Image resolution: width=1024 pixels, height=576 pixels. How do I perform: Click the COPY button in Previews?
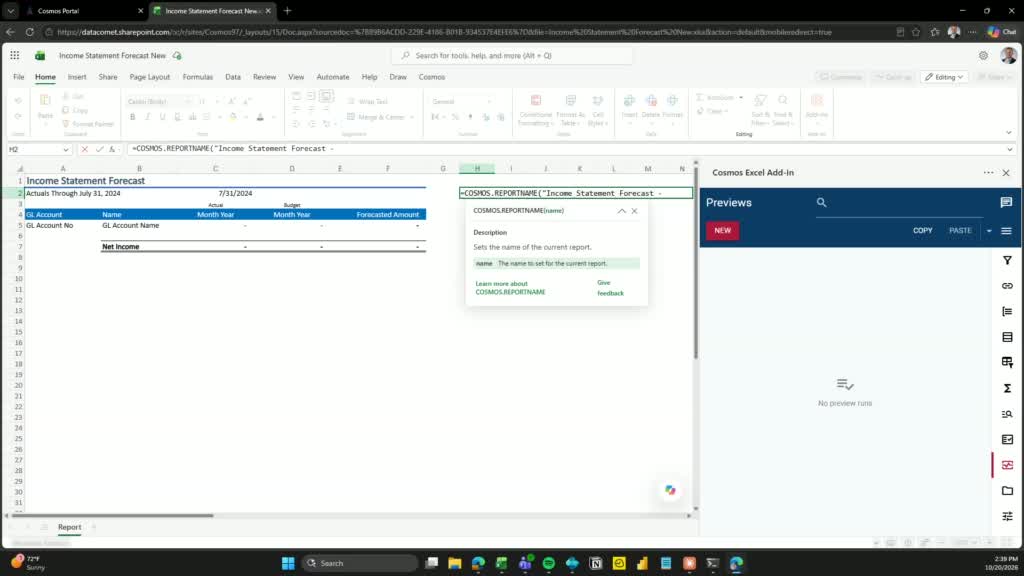coord(922,231)
